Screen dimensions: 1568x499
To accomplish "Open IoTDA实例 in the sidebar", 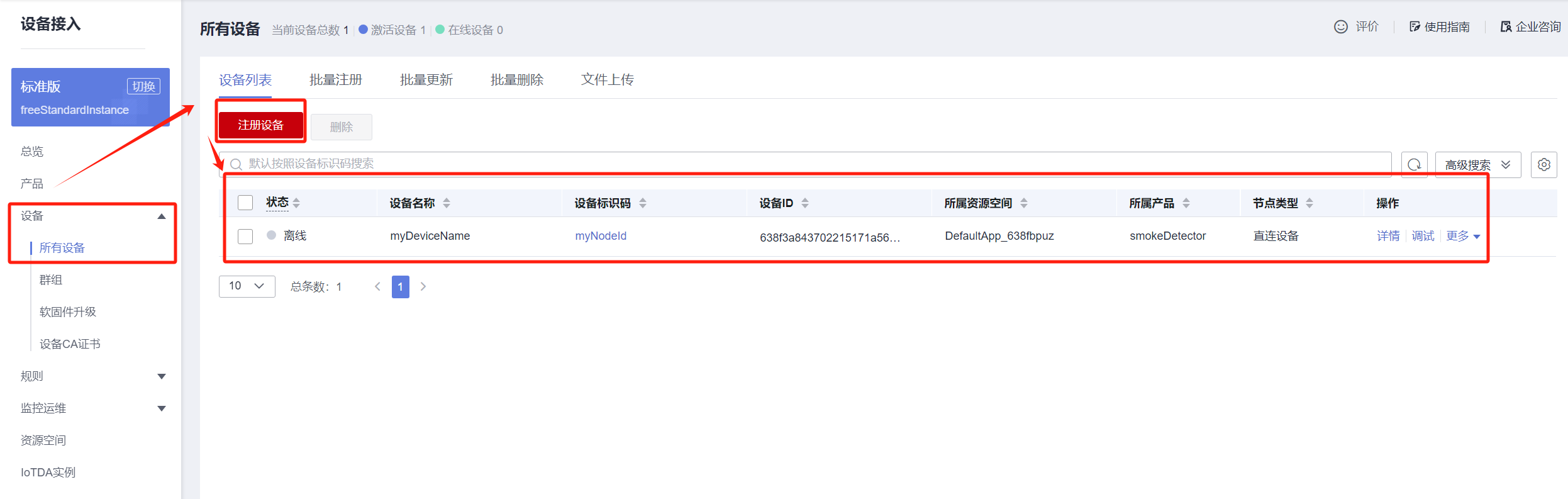I will [x=48, y=473].
